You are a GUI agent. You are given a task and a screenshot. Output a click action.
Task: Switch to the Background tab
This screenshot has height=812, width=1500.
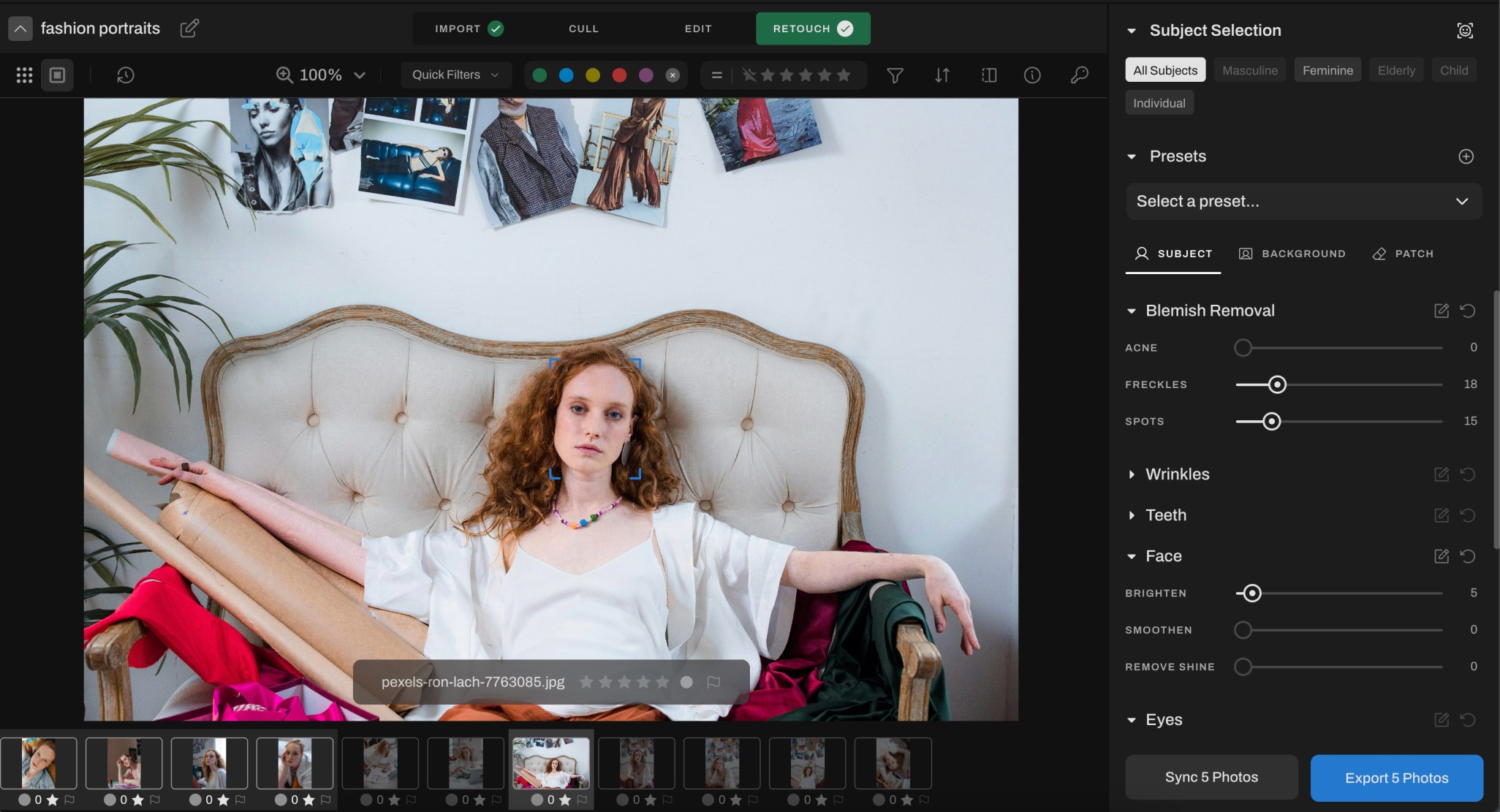tap(1292, 254)
